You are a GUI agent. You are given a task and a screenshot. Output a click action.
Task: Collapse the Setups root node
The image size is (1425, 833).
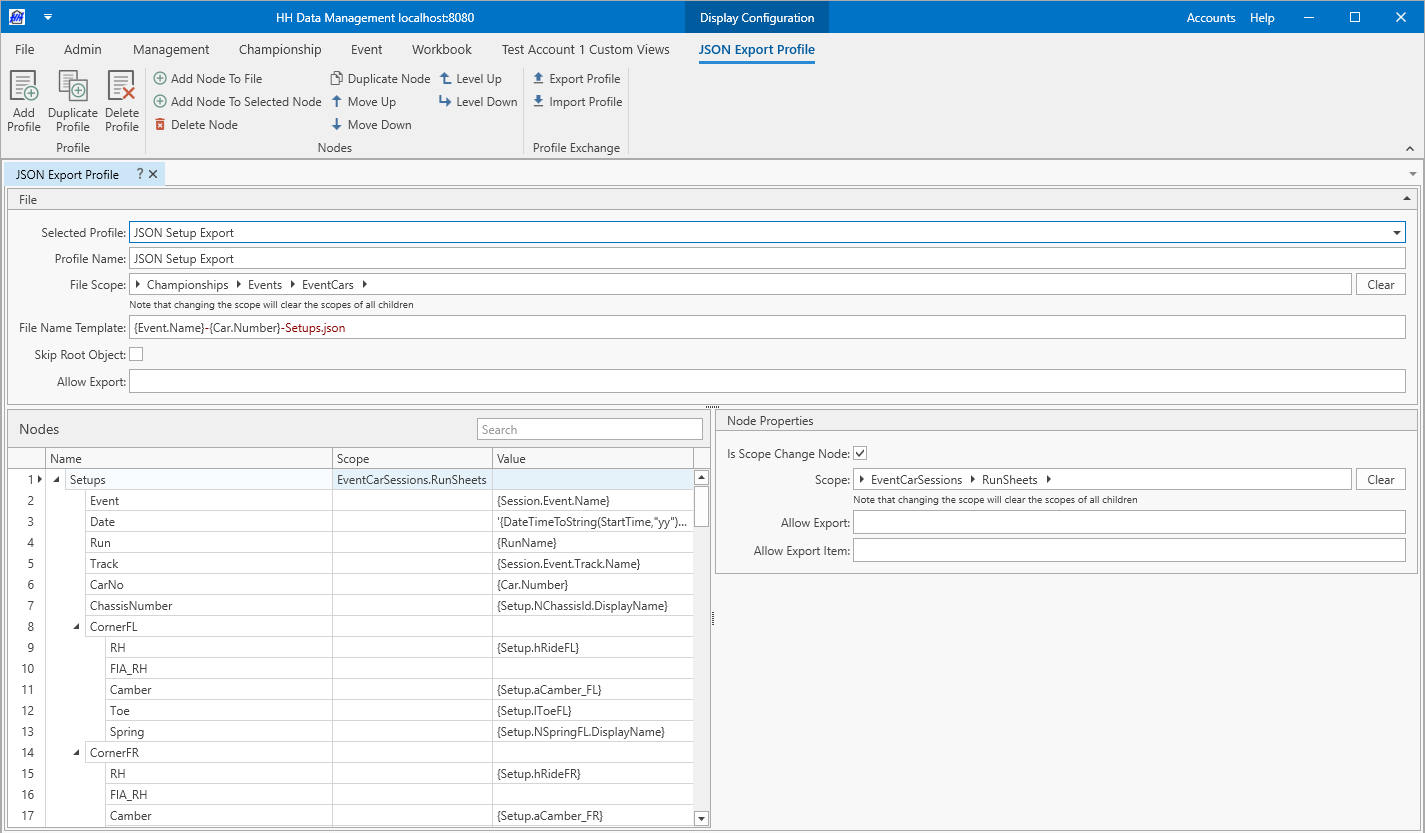[x=57, y=480]
